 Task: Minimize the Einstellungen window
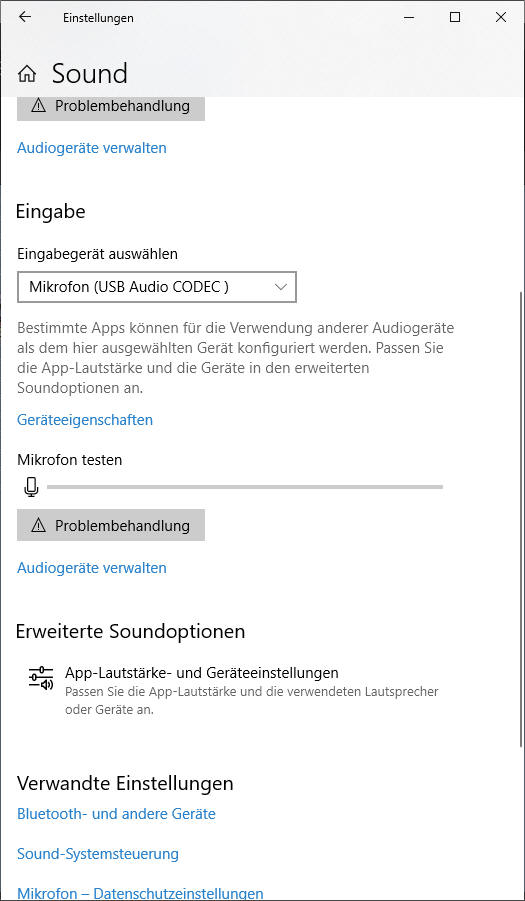(x=410, y=17)
